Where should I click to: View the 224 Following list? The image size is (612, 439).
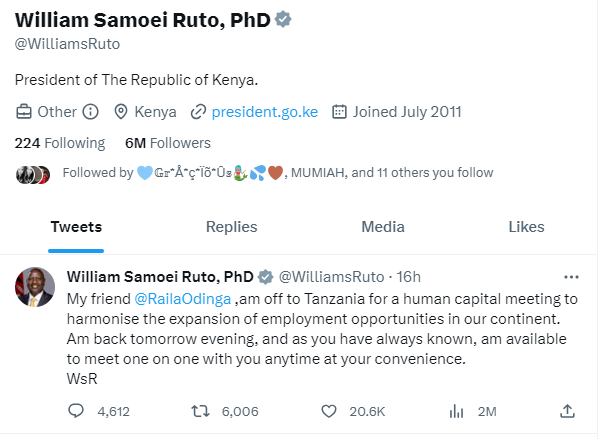tap(60, 143)
